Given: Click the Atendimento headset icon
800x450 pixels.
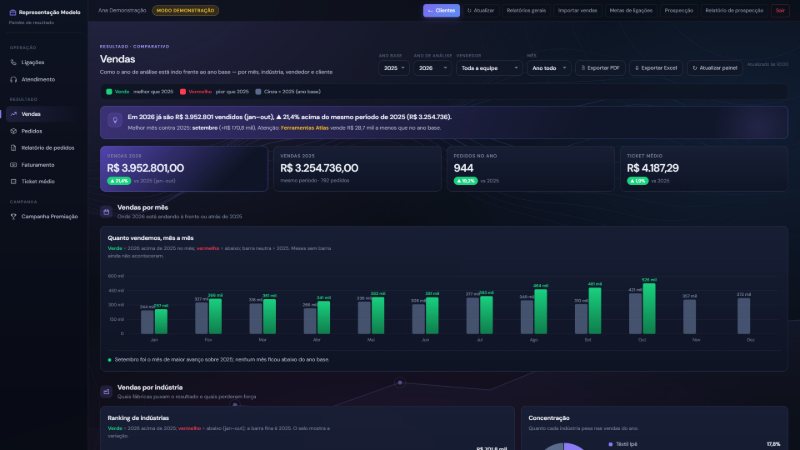Looking at the screenshot, I should coord(13,80).
